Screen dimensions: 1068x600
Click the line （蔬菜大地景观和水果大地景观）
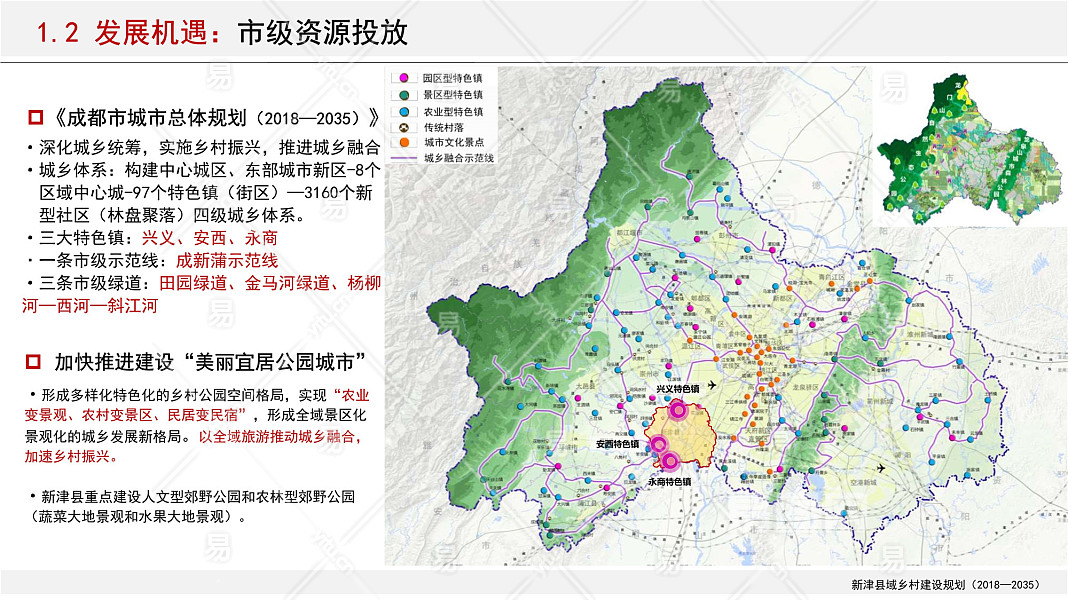pos(138,516)
